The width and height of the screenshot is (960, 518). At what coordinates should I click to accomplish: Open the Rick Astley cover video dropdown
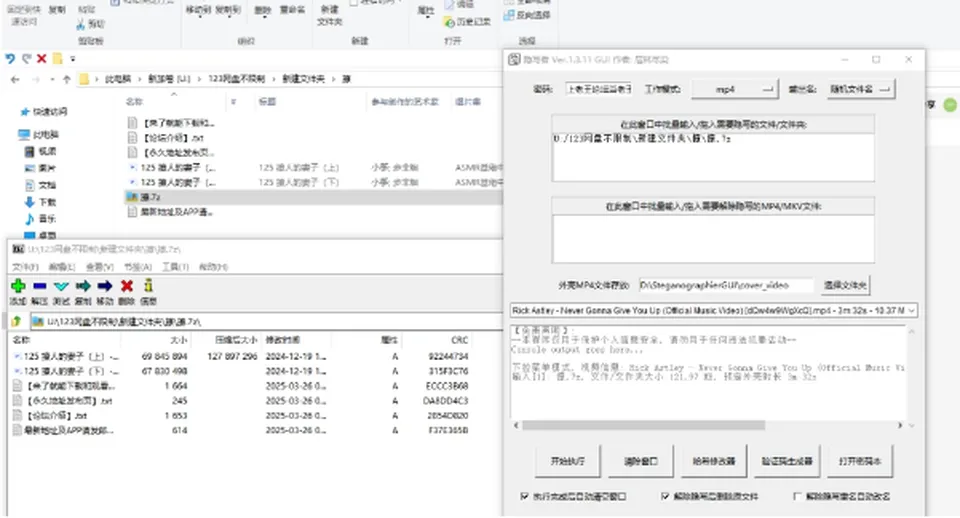coord(714,310)
